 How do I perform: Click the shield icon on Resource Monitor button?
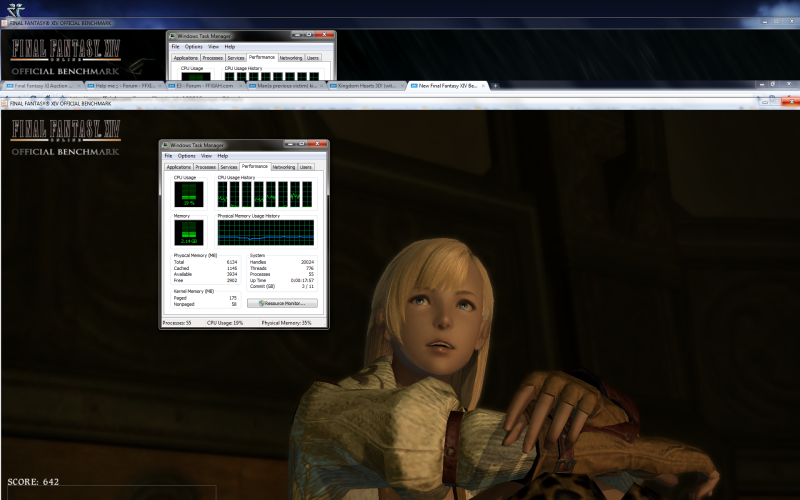click(261, 303)
